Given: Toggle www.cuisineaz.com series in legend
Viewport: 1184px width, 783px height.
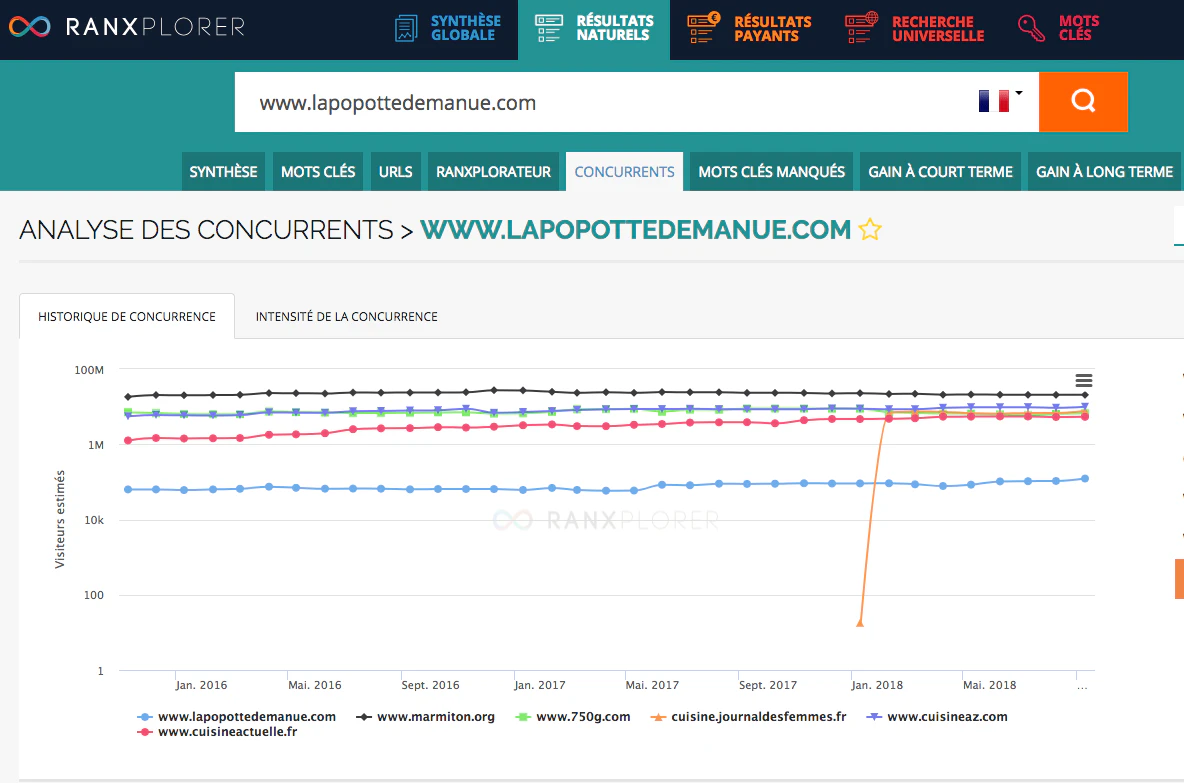Looking at the screenshot, I should pyautogui.click(x=937, y=717).
